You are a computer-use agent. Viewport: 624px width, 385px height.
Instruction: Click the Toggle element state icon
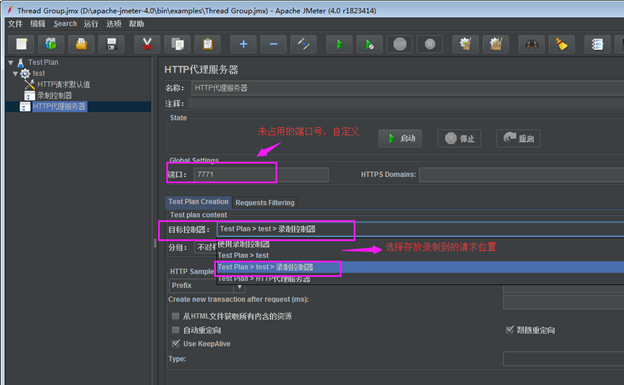[x=304, y=44]
